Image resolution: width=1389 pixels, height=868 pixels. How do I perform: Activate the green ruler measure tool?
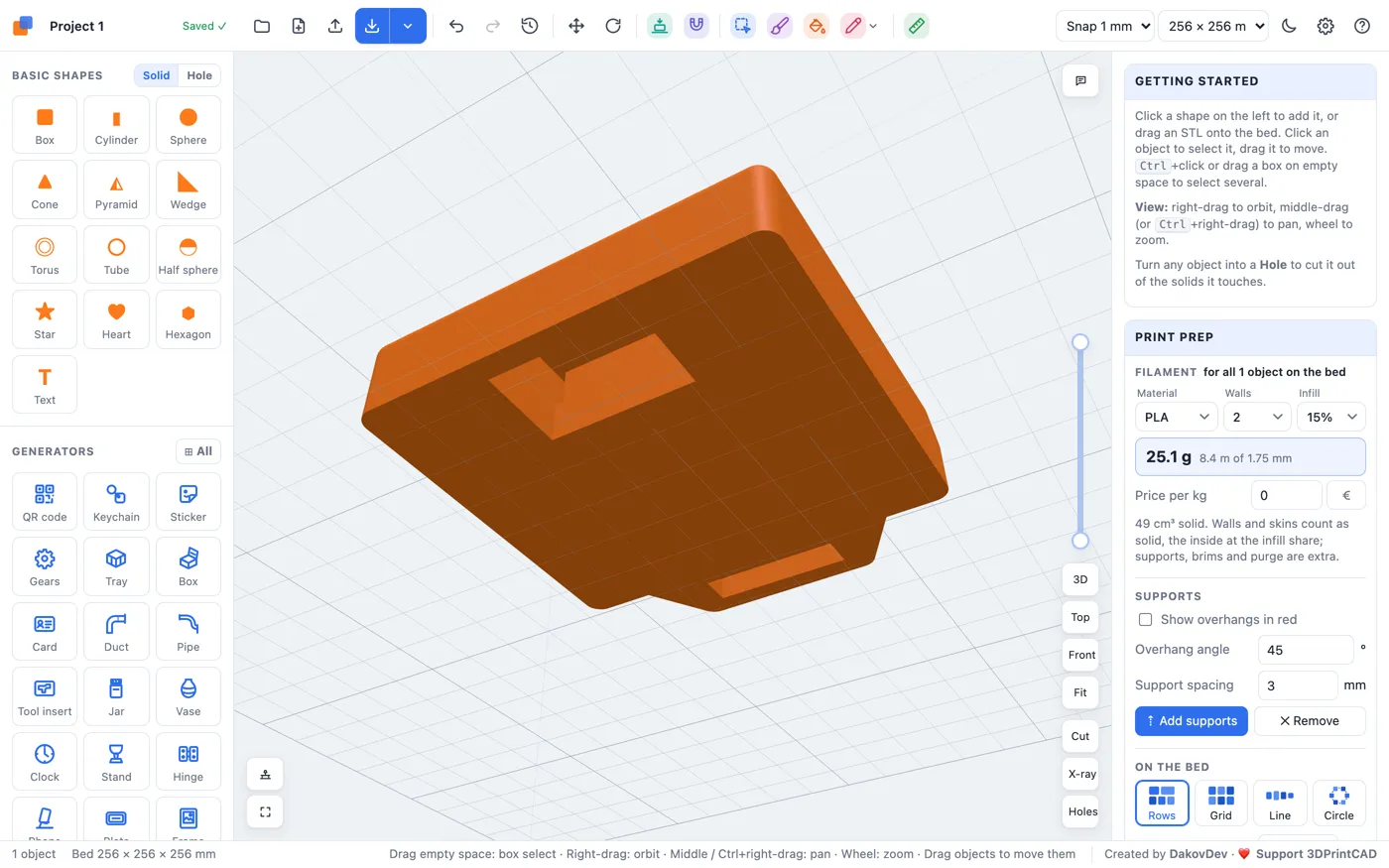point(917,26)
